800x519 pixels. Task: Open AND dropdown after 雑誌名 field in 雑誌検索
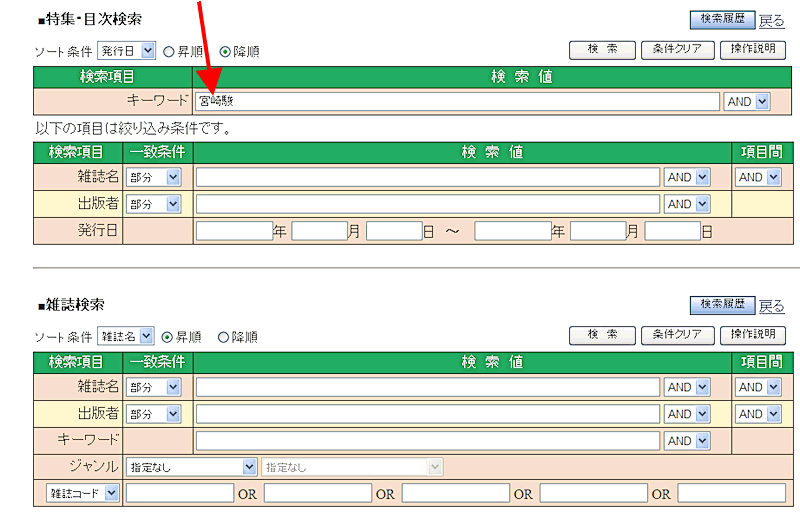[686, 387]
